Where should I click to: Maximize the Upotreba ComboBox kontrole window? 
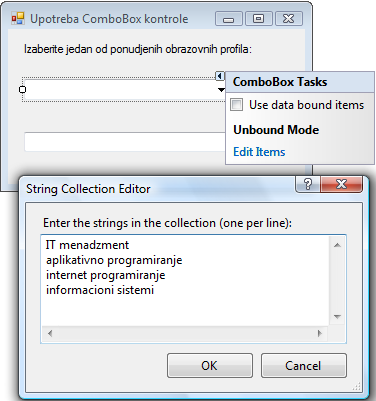[259, 19]
